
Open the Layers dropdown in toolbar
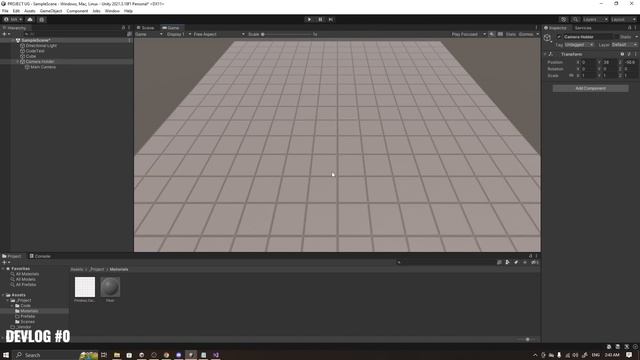pyautogui.click(x=595, y=19)
